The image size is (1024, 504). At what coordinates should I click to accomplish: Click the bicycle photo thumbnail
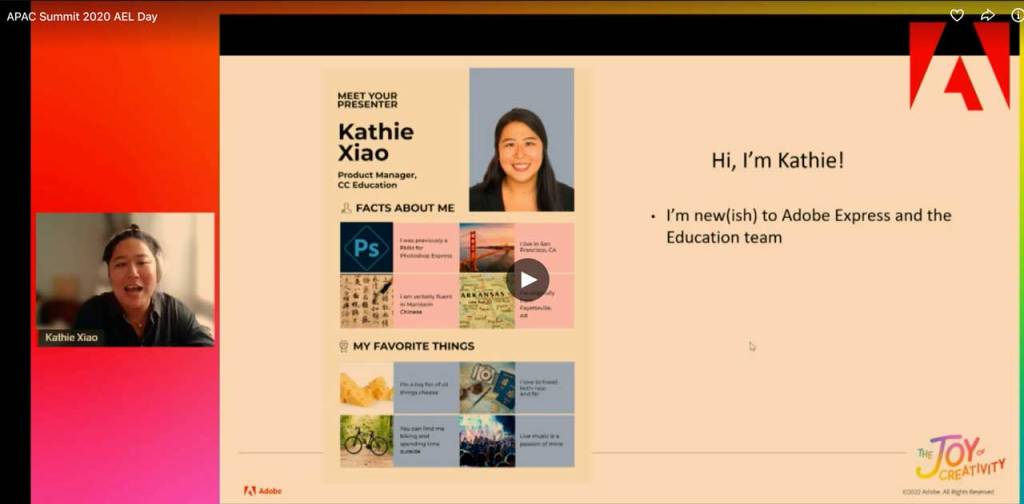[x=366, y=441]
